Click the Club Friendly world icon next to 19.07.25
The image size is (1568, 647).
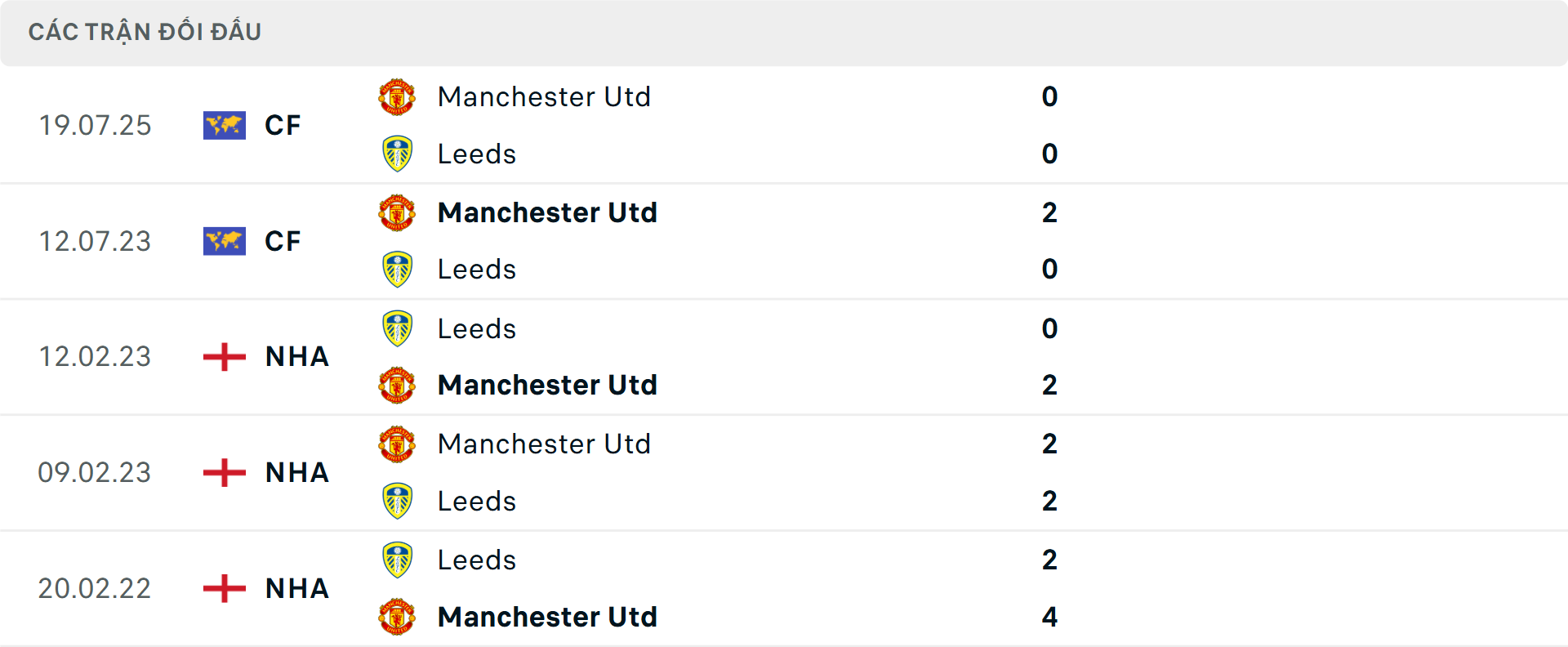coord(225,125)
